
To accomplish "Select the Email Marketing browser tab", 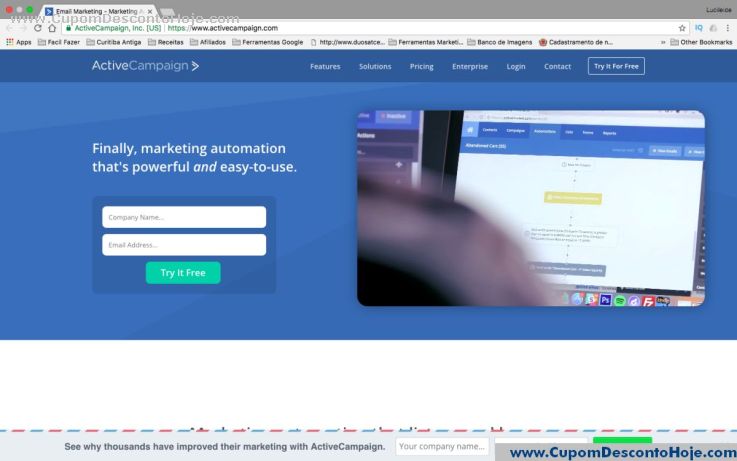I will 96,11.
